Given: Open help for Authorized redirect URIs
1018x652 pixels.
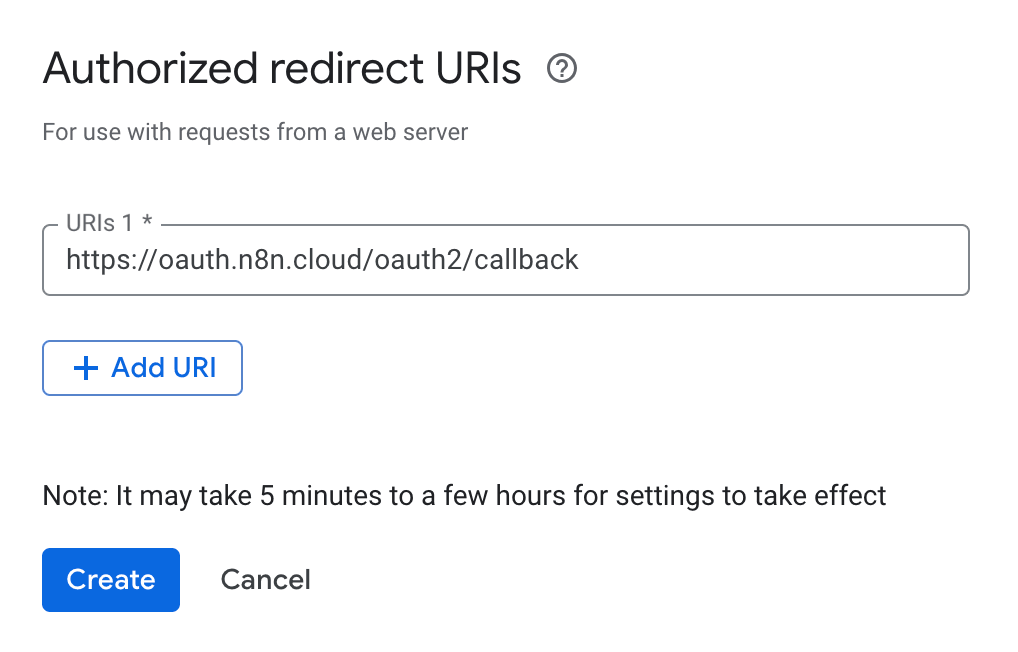Looking at the screenshot, I should tap(563, 69).
